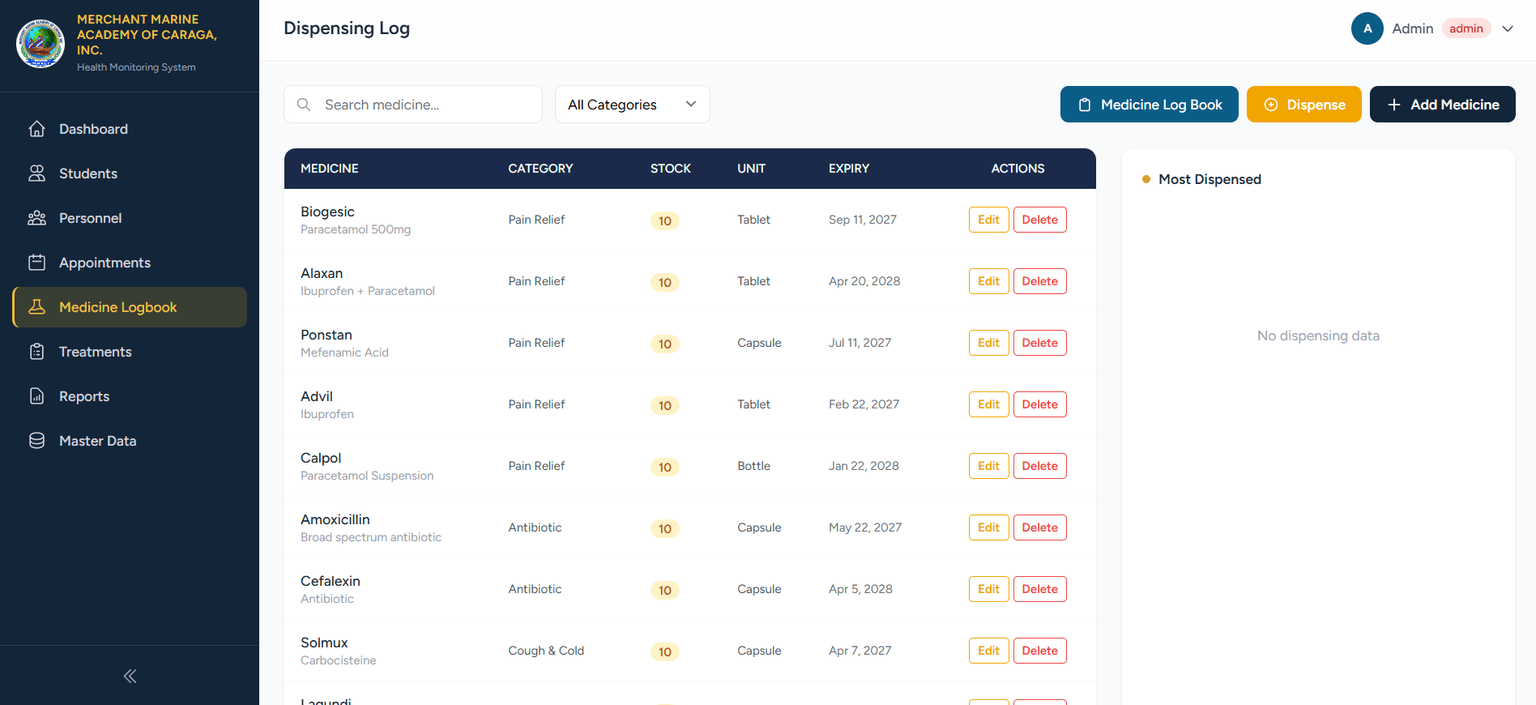
Task: Click Cough & Cold category cell
Action: tap(546, 651)
